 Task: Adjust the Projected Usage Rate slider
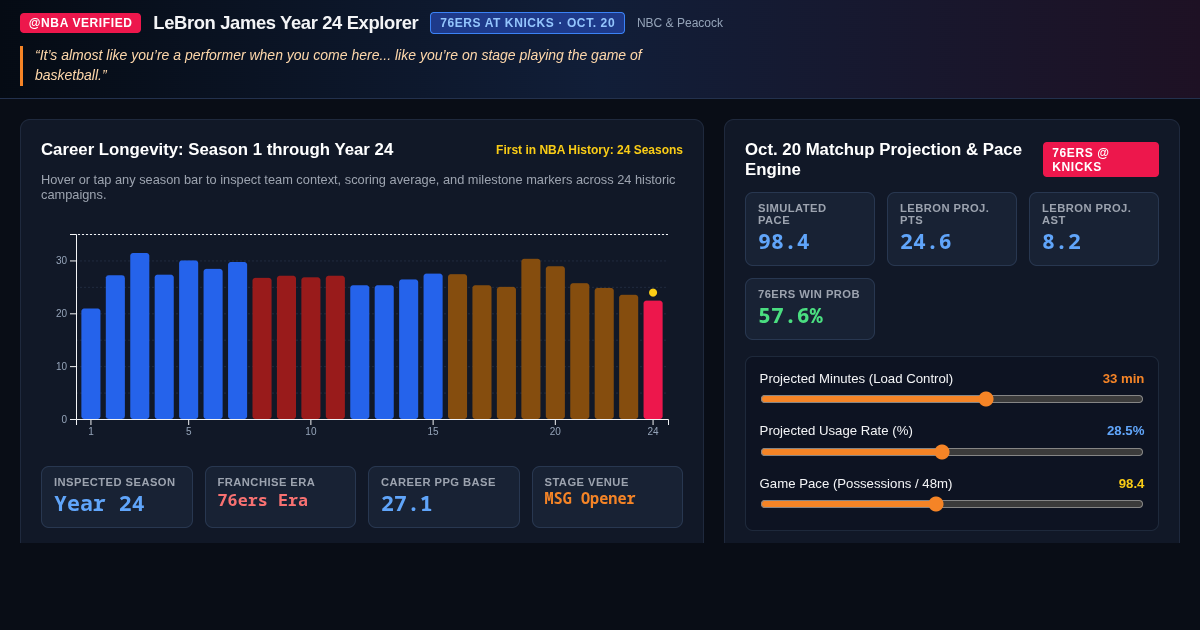tap(951, 452)
